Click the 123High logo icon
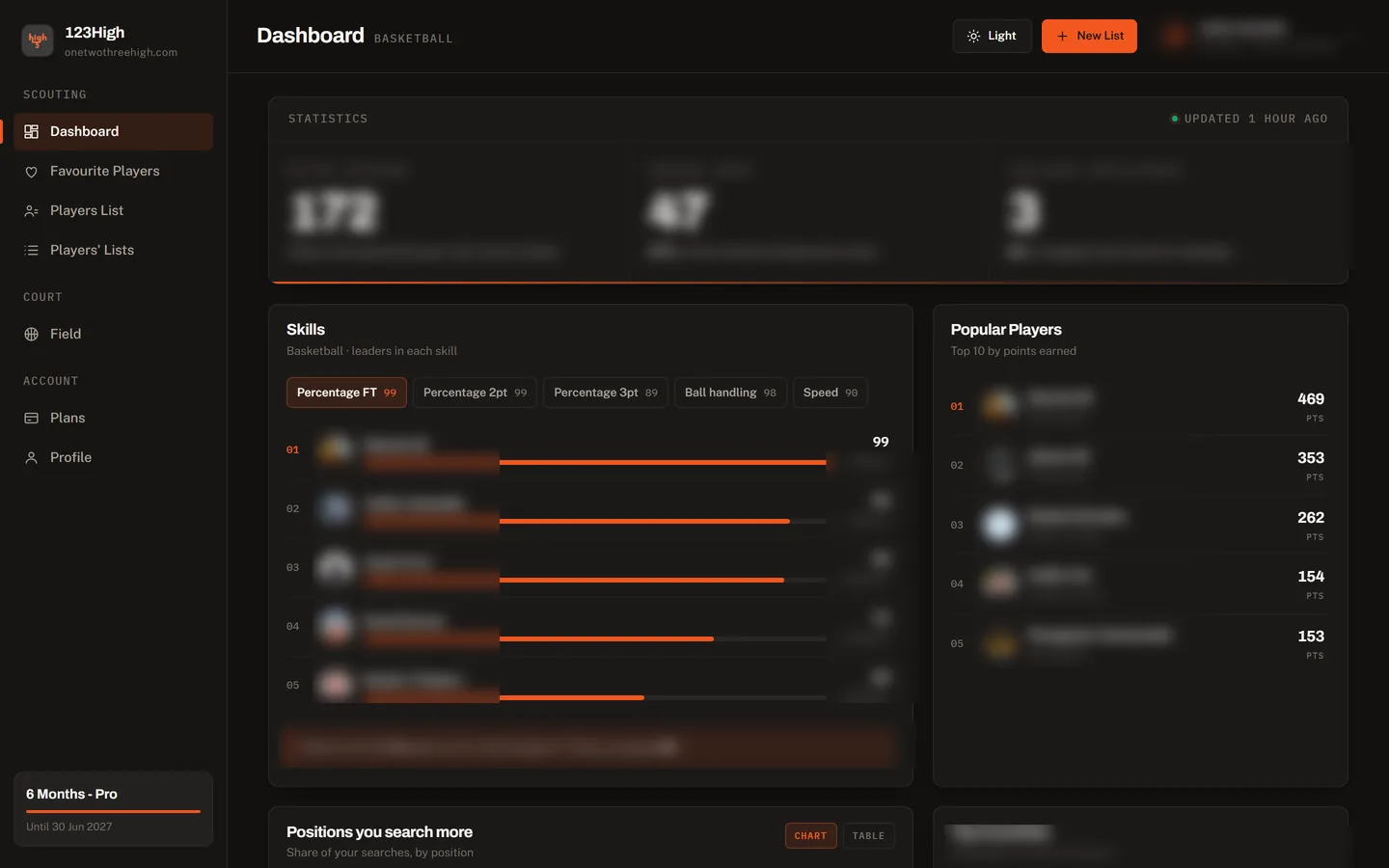This screenshot has height=868, width=1389. pos(38,40)
